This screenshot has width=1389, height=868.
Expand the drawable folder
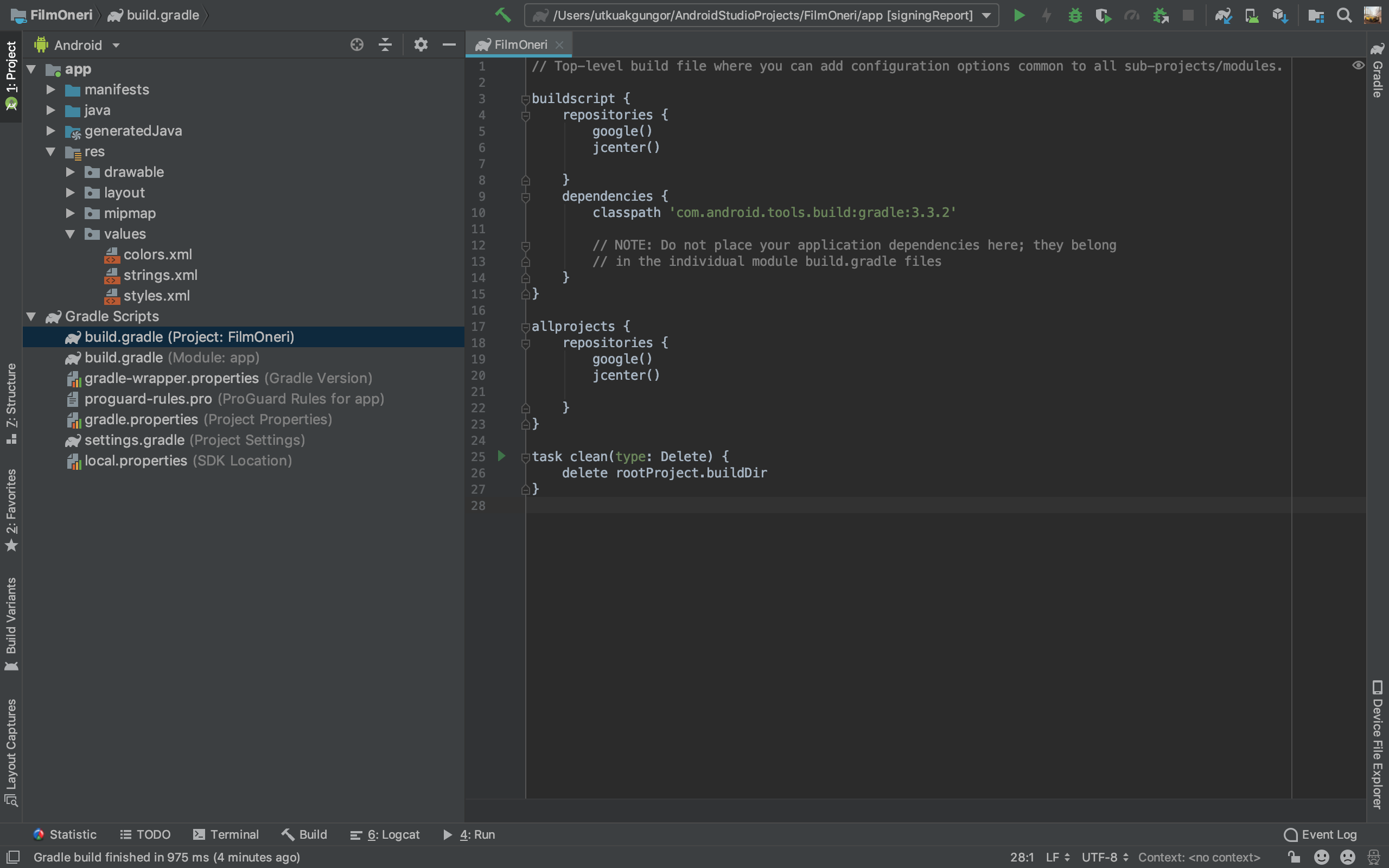point(70,172)
